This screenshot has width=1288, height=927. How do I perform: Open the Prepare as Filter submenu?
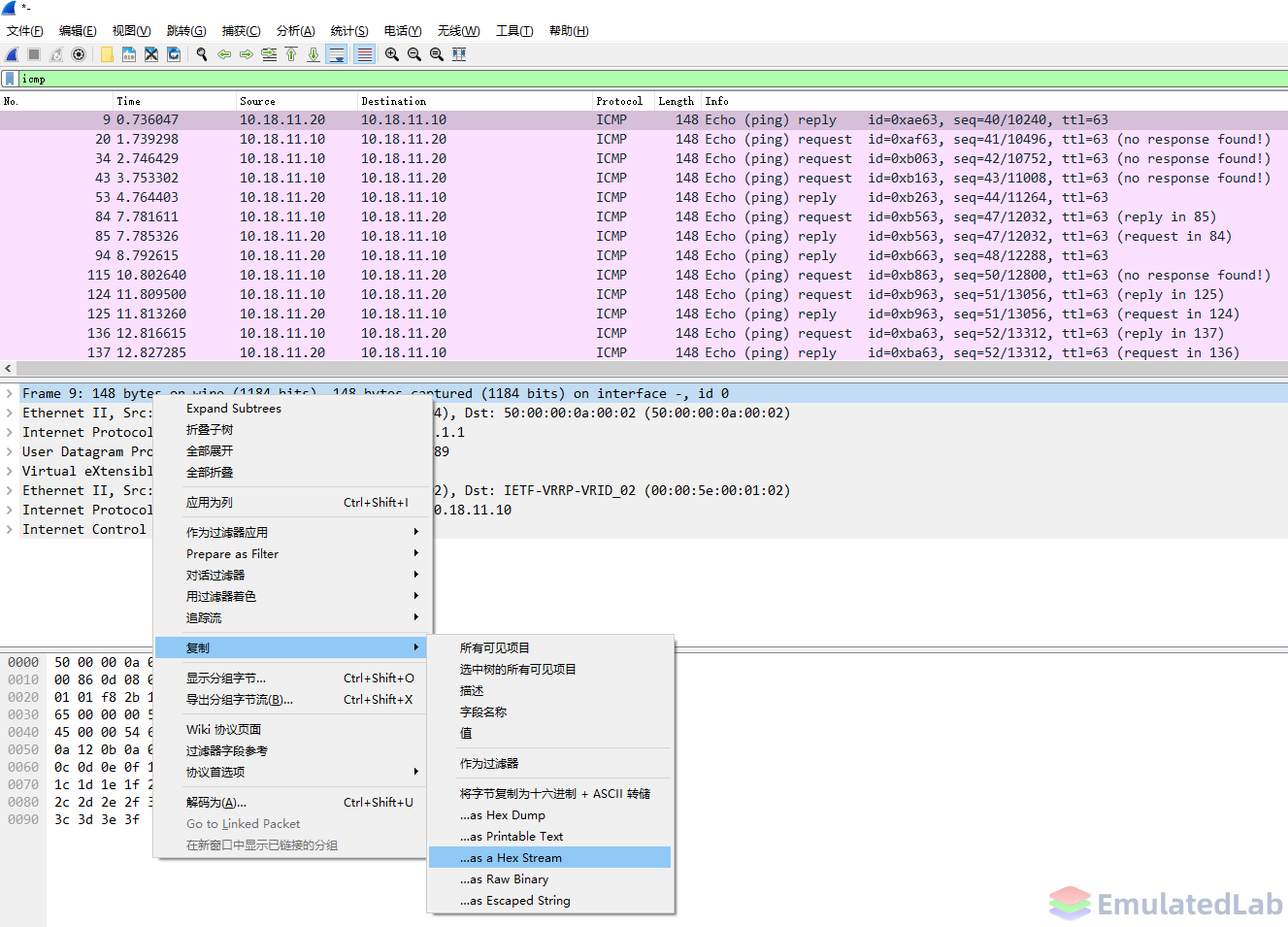click(x=292, y=553)
